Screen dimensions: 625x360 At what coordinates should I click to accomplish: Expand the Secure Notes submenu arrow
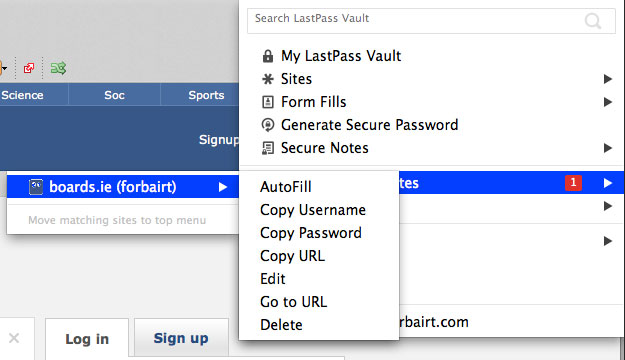coord(607,148)
